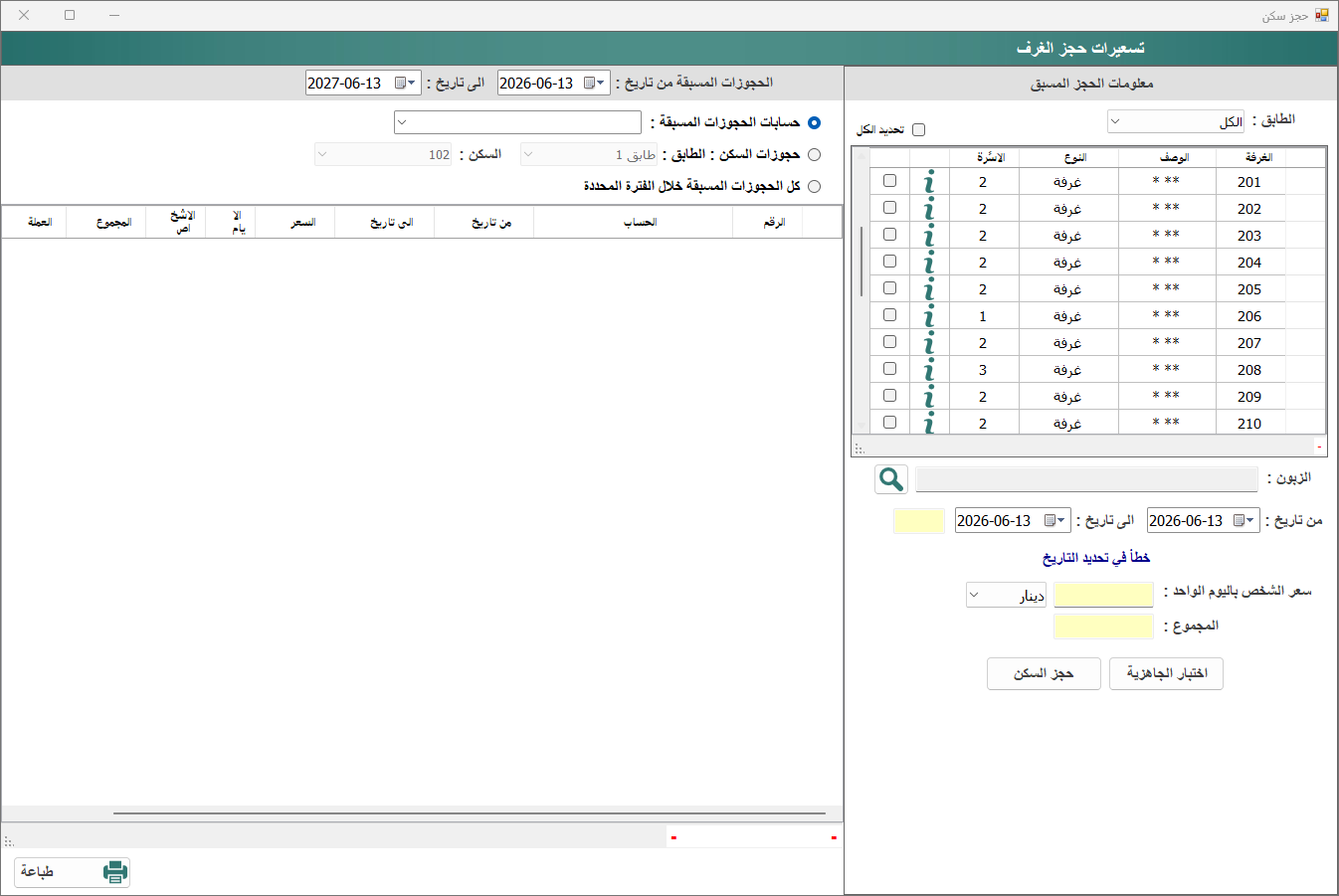
Task: Click the customer search magnifier icon
Action: (891, 479)
